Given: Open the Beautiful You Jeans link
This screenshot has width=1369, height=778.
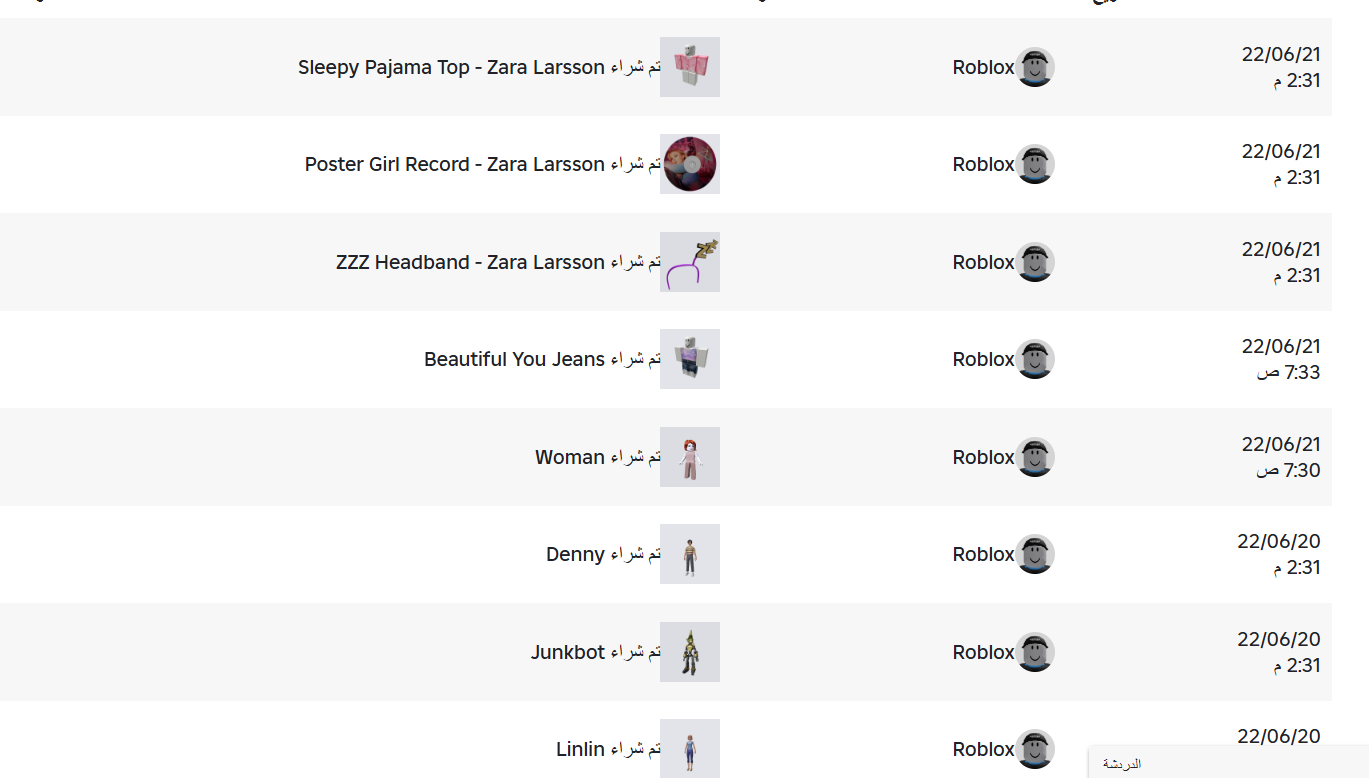Looking at the screenshot, I should point(514,360).
